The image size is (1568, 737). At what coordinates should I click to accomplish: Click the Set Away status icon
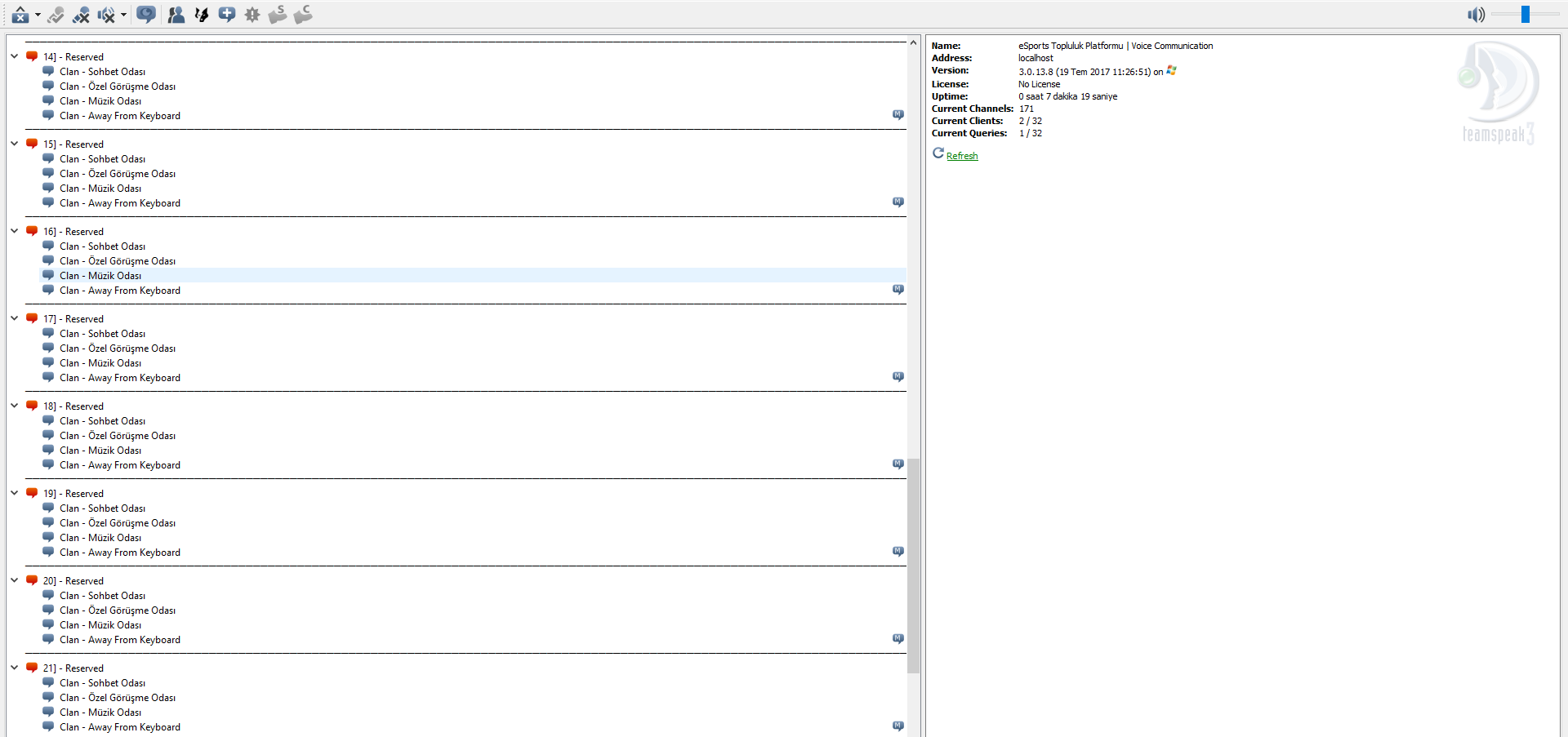(20, 15)
